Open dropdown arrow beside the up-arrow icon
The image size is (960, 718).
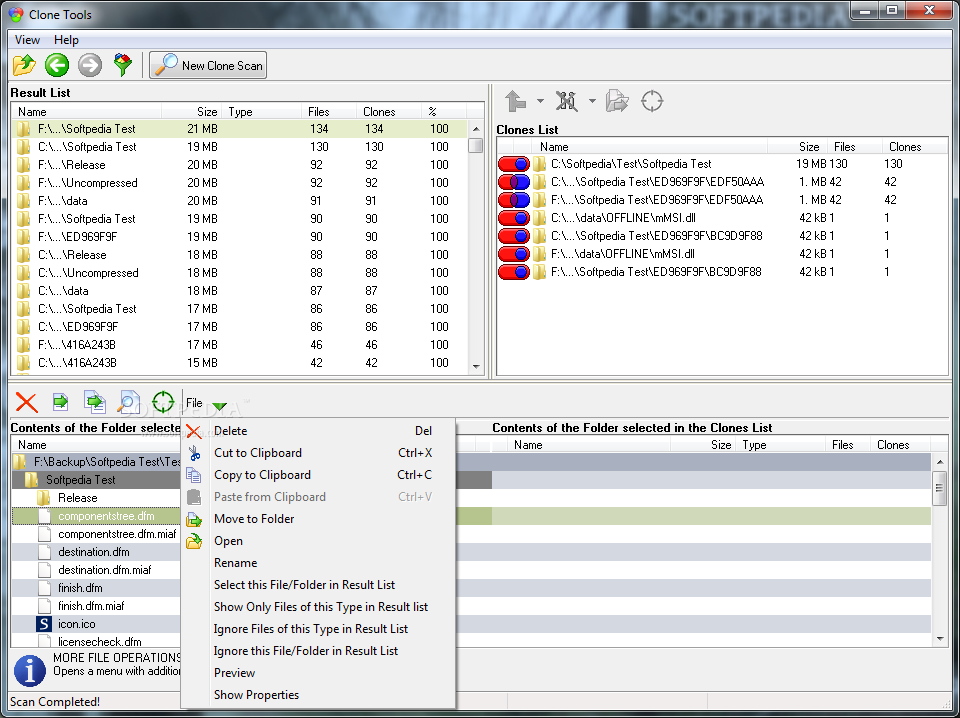540,101
